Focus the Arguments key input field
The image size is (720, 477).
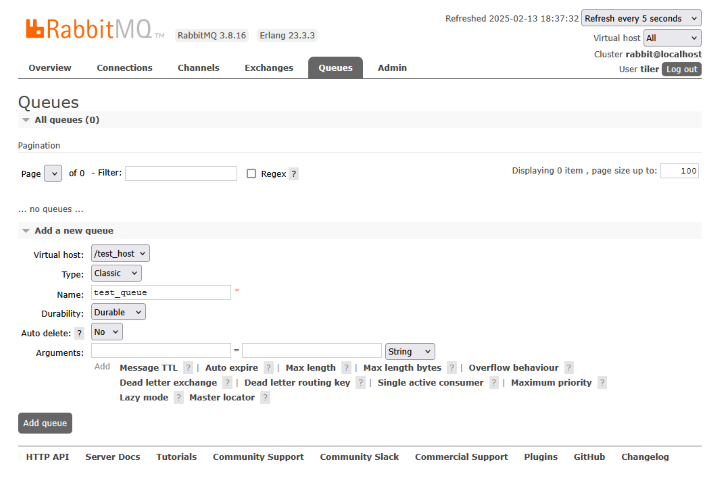click(161, 351)
